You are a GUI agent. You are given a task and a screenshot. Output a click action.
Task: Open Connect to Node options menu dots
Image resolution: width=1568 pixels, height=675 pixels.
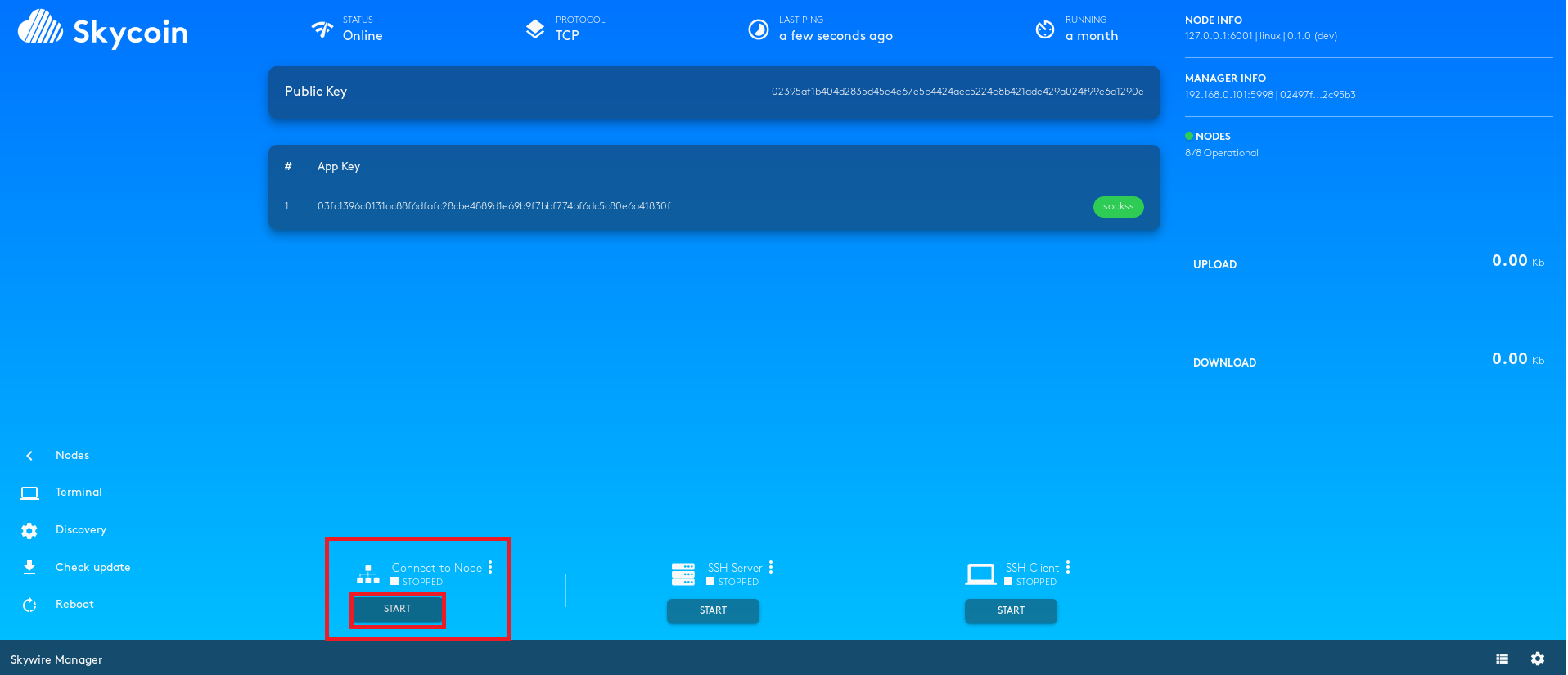point(490,567)
